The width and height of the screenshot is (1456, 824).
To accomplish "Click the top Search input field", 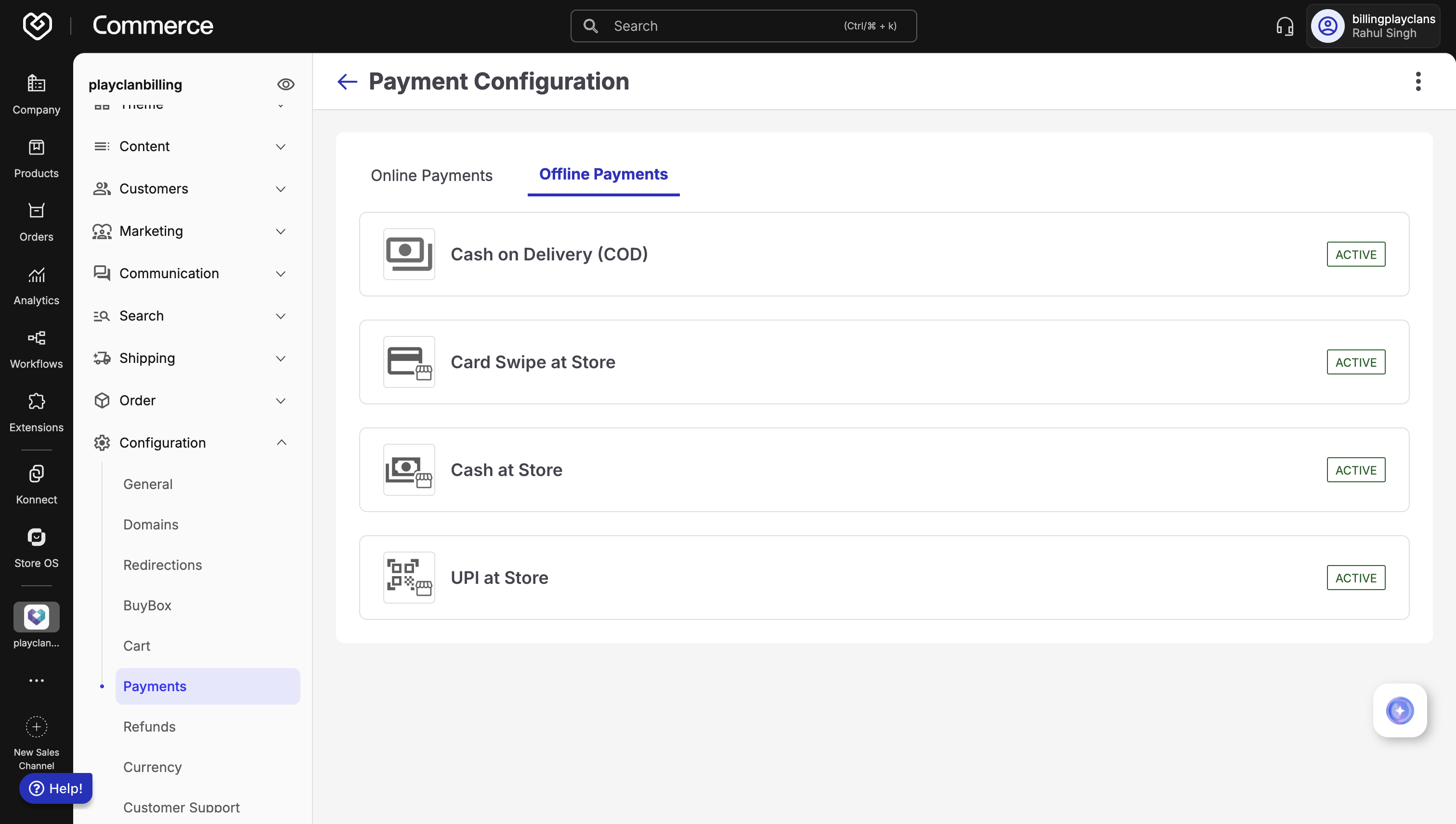I will (x=743, y=26).
